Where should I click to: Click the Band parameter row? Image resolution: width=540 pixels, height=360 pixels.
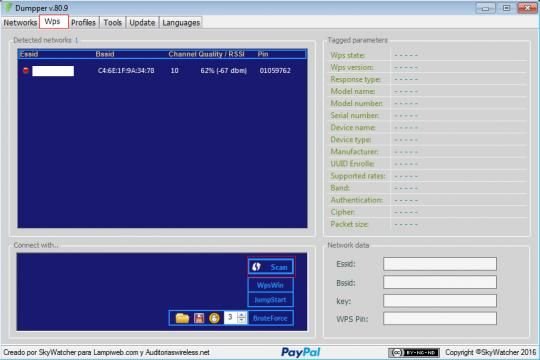click(428, 188)
